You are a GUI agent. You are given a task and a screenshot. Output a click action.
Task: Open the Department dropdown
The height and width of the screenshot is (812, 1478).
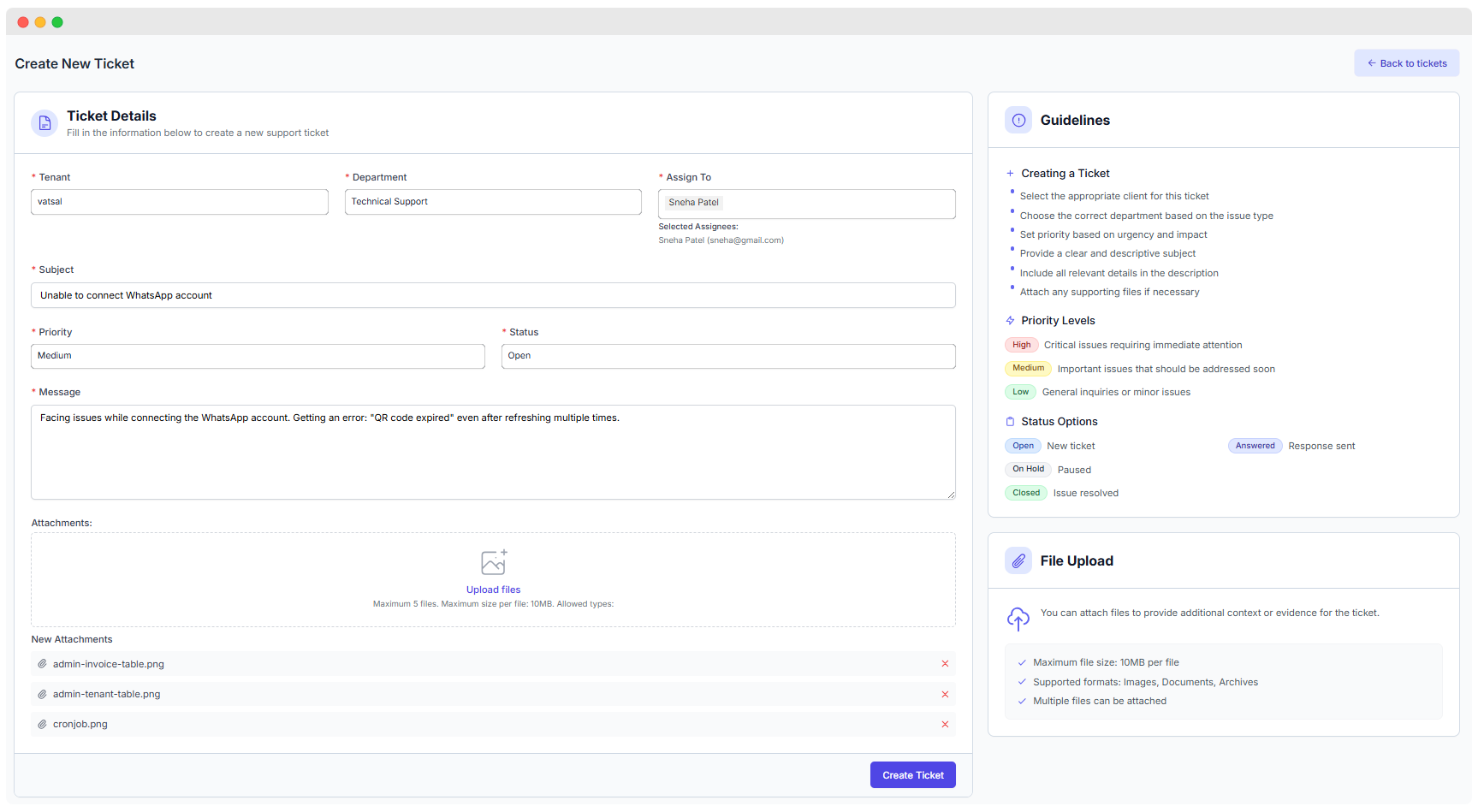point(493,202)
